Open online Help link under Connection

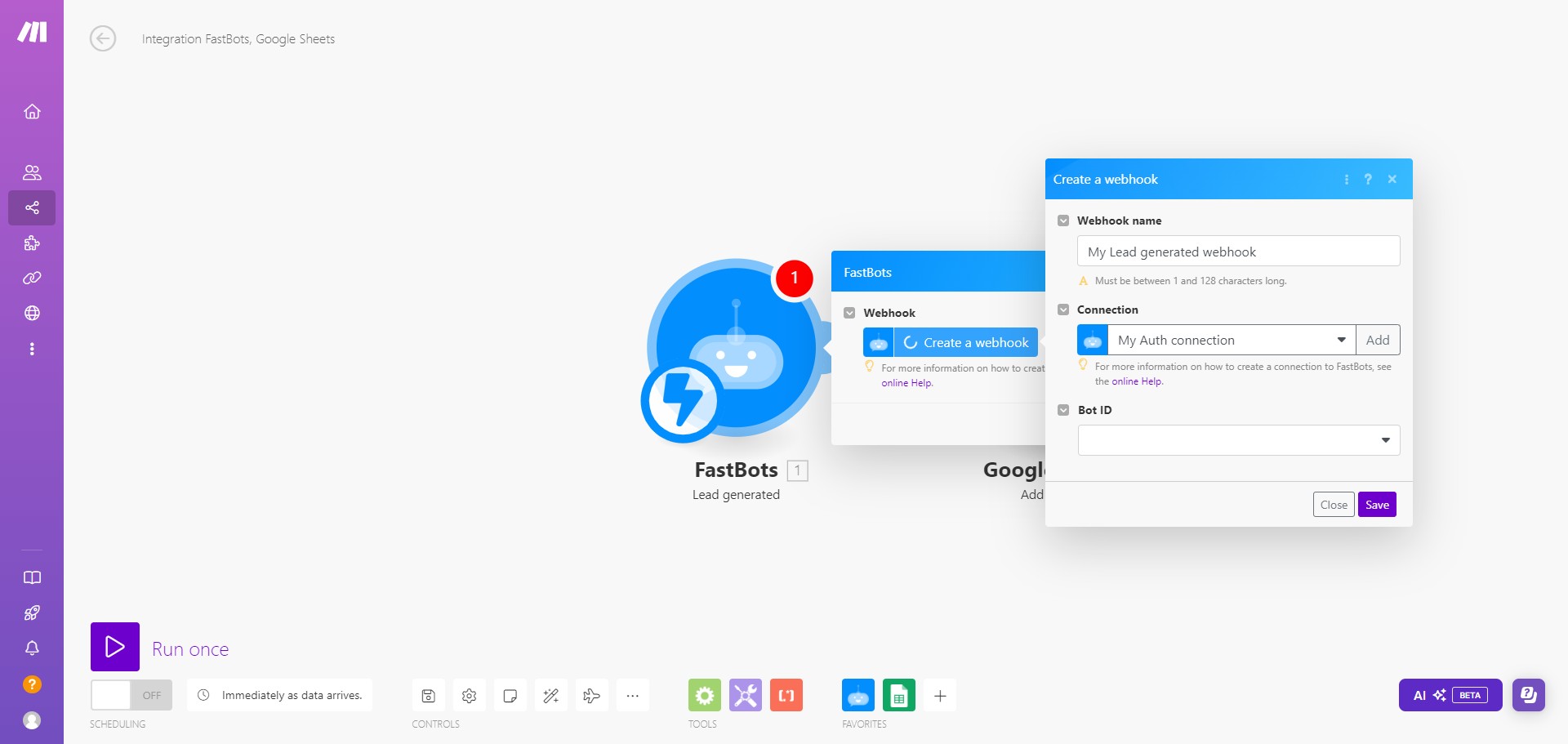click(1137, 381)
